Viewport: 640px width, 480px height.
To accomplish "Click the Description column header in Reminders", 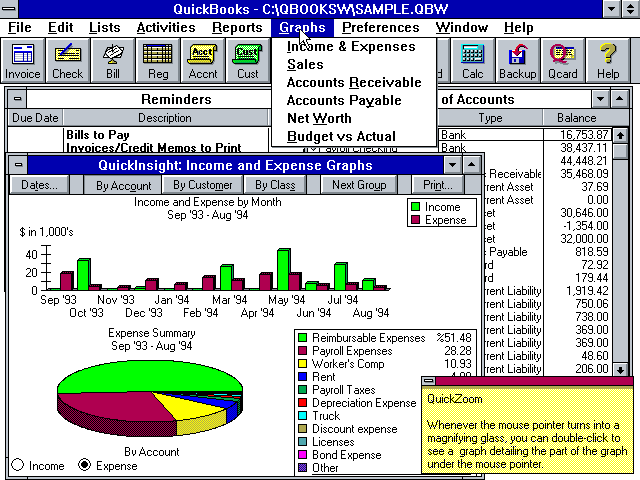I will tap(165, 118).
